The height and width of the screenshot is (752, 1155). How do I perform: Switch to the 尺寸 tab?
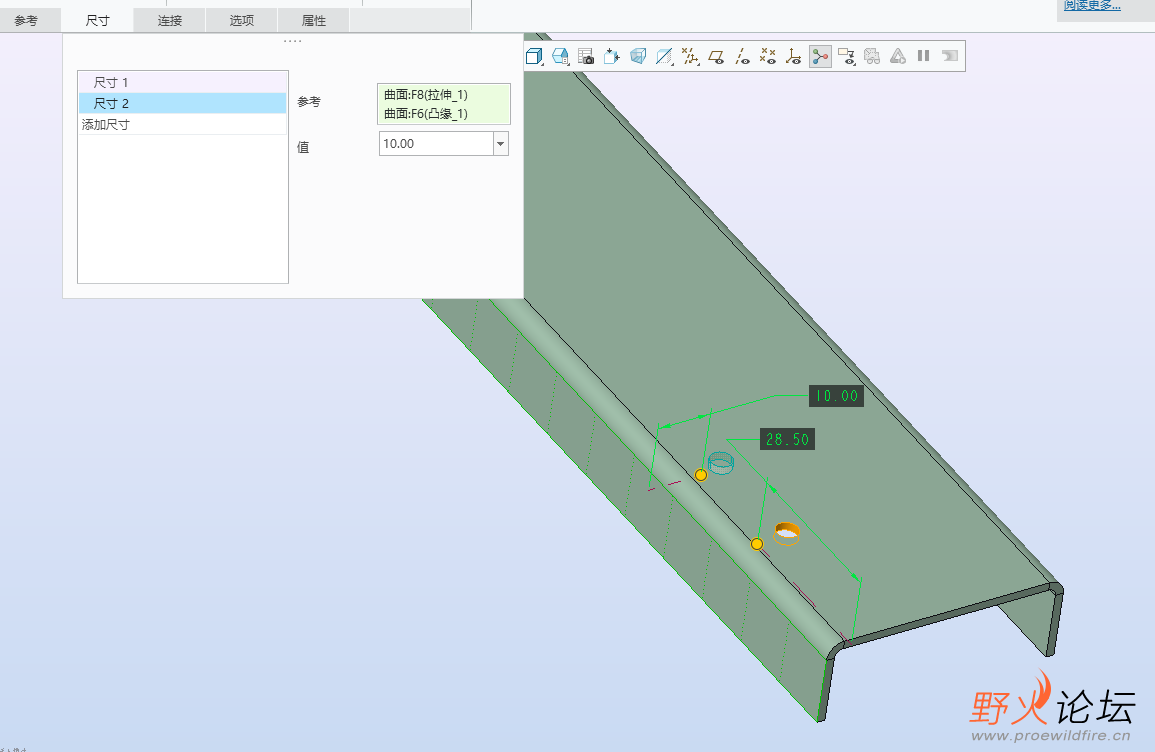tap(97, 21)
